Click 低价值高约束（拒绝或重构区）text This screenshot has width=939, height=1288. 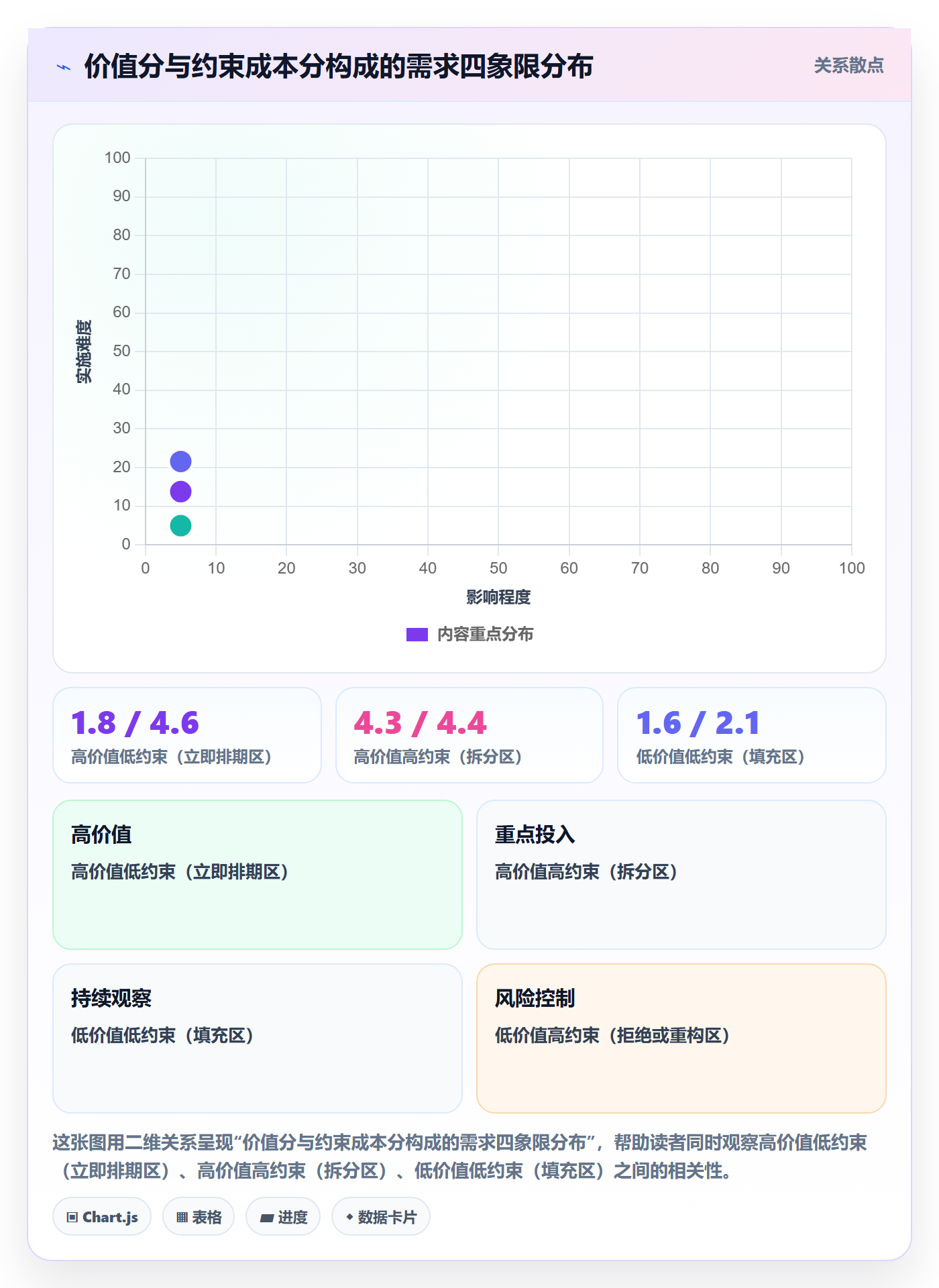[x=612, y=1035]
